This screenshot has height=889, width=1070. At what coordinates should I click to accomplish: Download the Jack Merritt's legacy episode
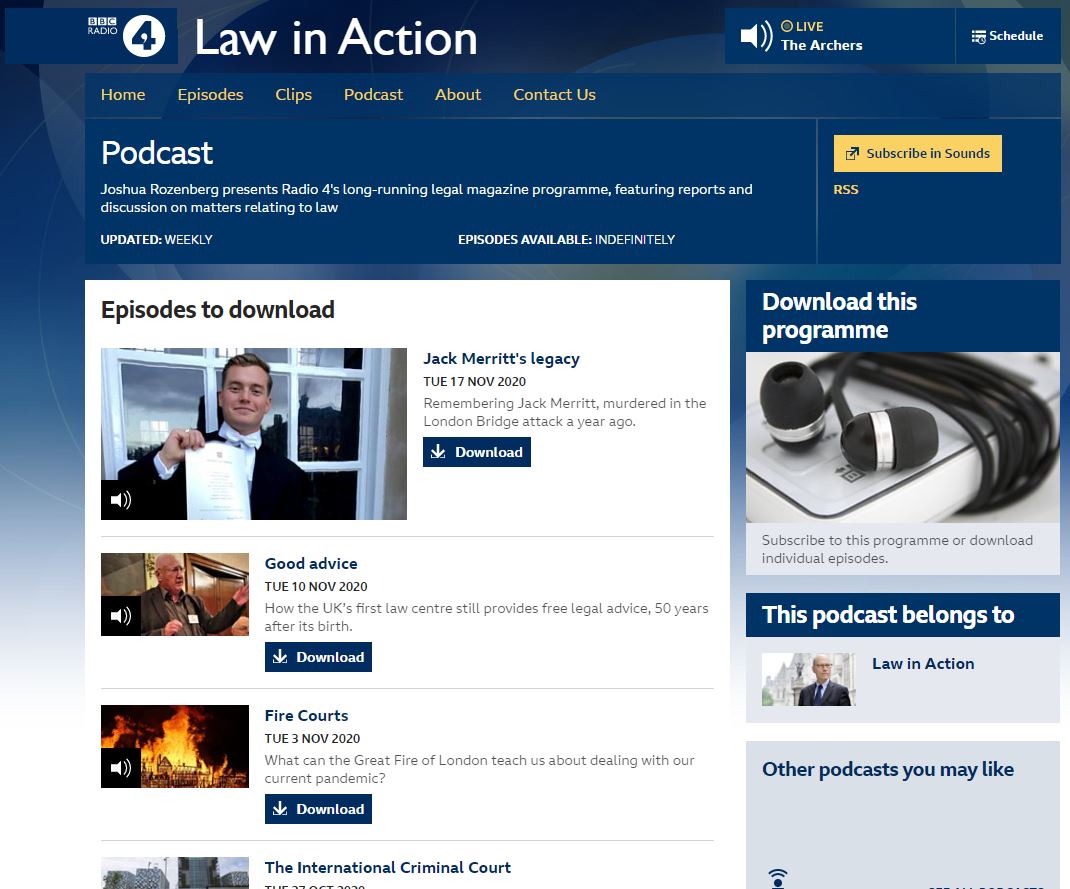point(477,452)
